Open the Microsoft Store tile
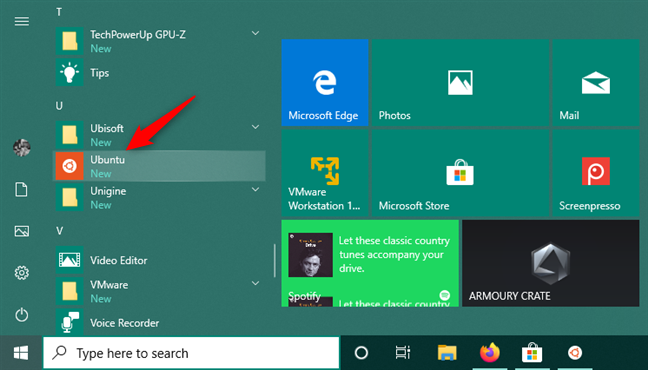The image size is (648, 370). pyautogui.click(x=460, y=173)
